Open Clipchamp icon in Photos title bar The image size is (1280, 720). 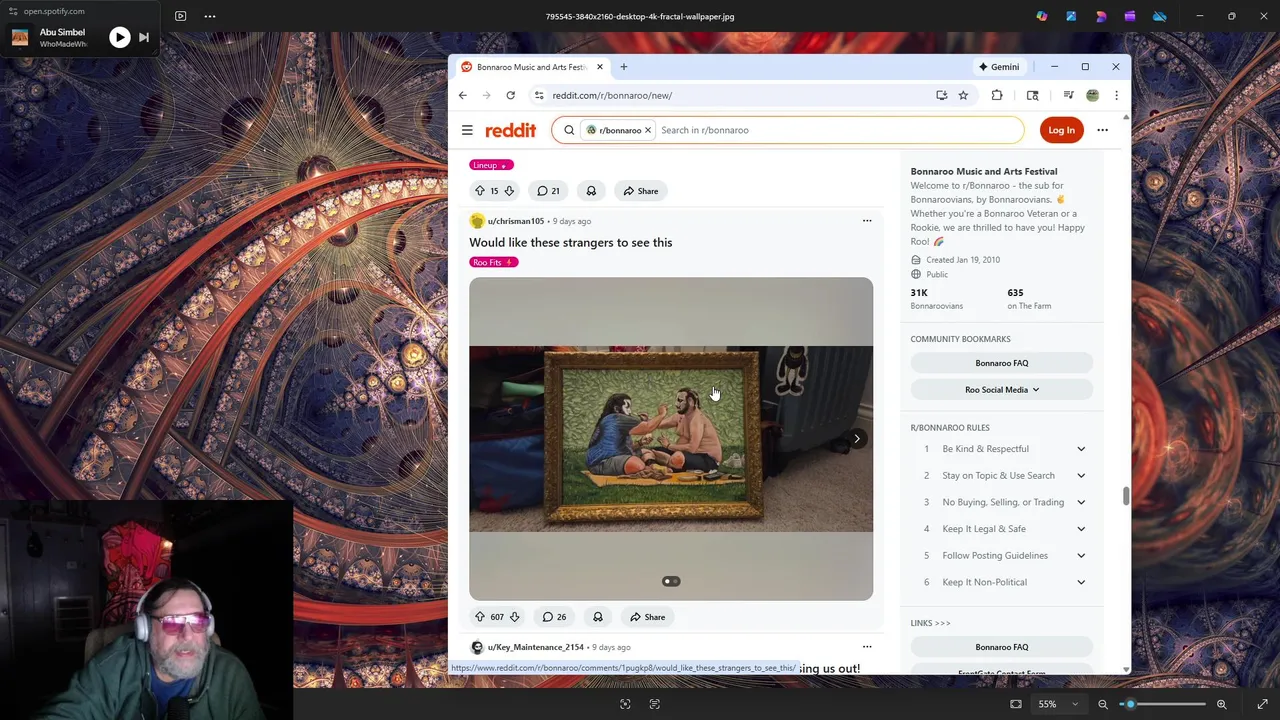[x=1130, y=16]
